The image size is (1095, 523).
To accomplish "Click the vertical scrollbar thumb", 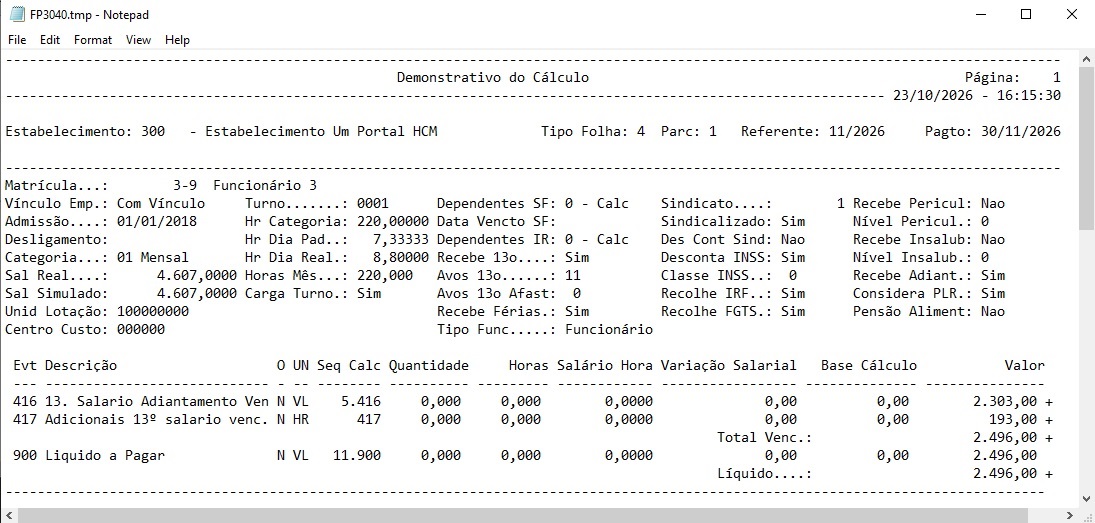I will 1087,149.
